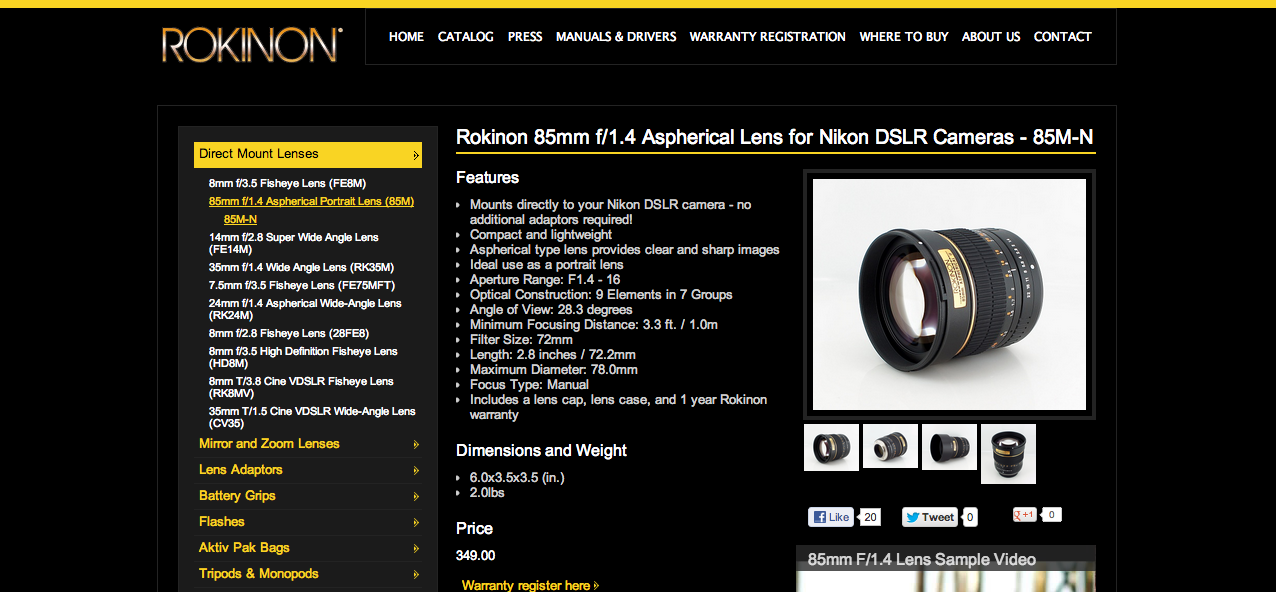Expand the Flashes category
Screen dimensions: 1276x592
click(308, 522)
